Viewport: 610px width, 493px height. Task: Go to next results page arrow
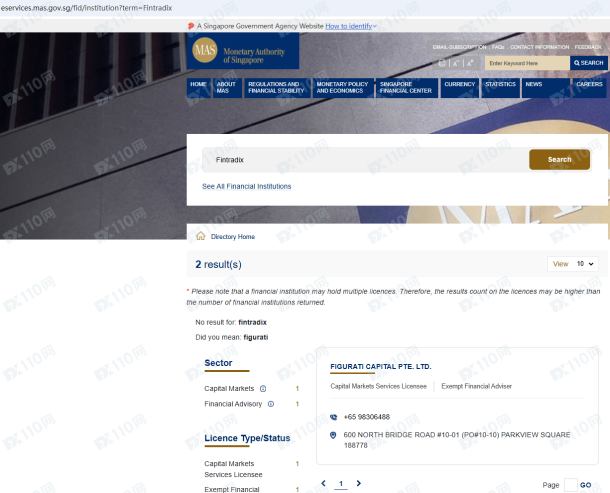[x=359, y=483]
